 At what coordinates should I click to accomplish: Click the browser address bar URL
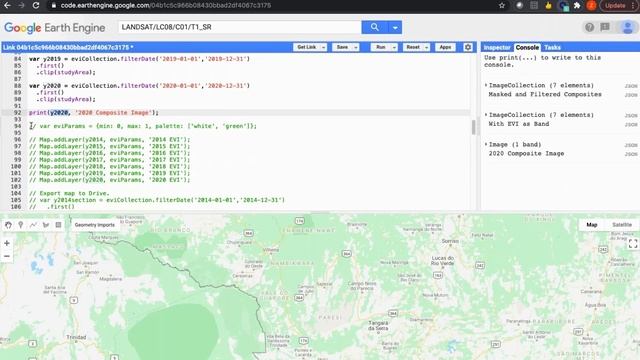166,6
